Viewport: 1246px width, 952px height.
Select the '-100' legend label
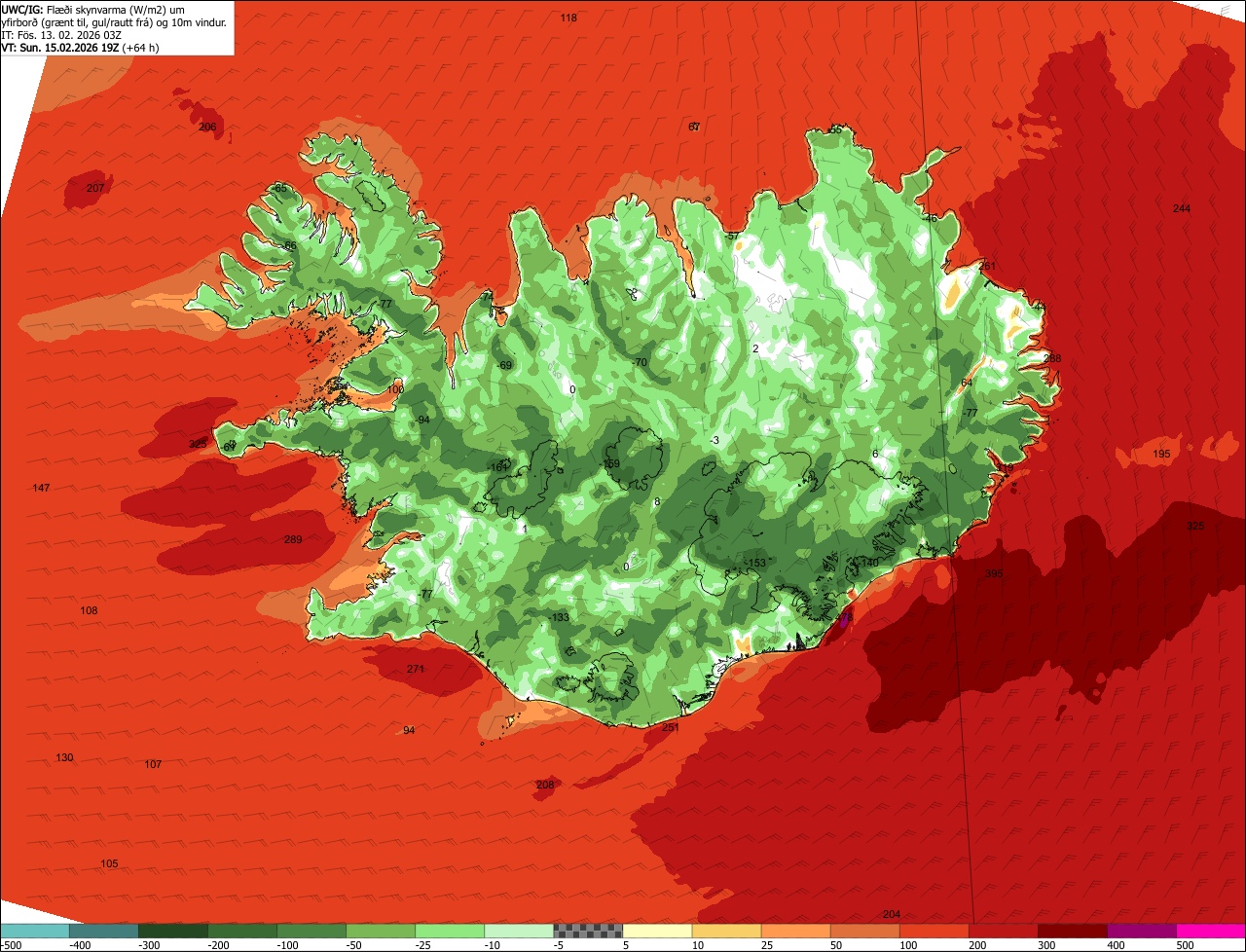pyautogui.click(x=287, y=944)
